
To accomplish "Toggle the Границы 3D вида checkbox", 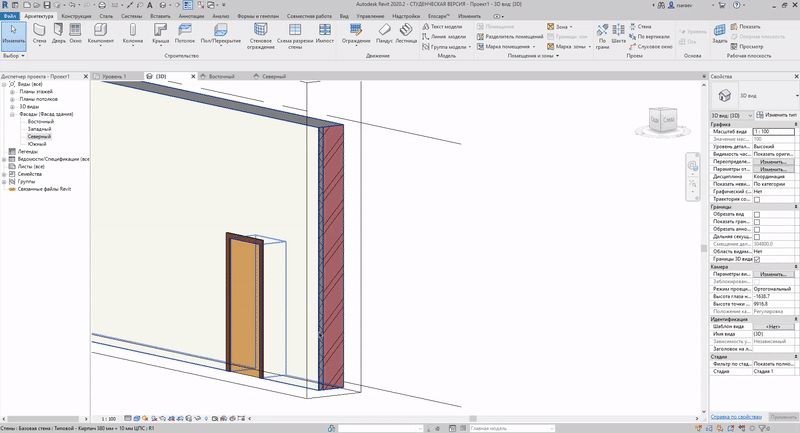I will tap(757, 260).
